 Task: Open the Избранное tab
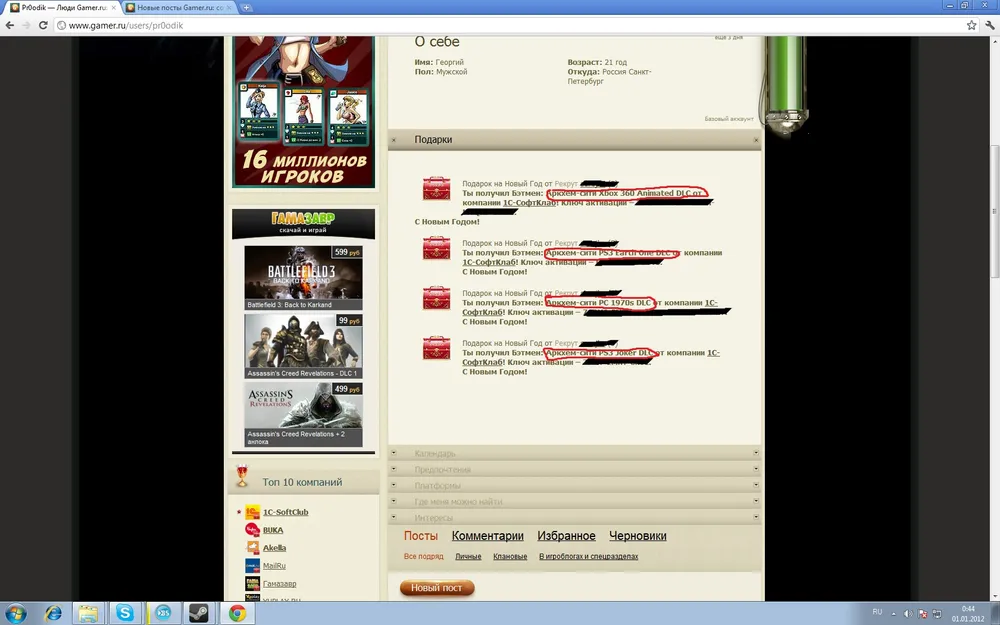566,536
